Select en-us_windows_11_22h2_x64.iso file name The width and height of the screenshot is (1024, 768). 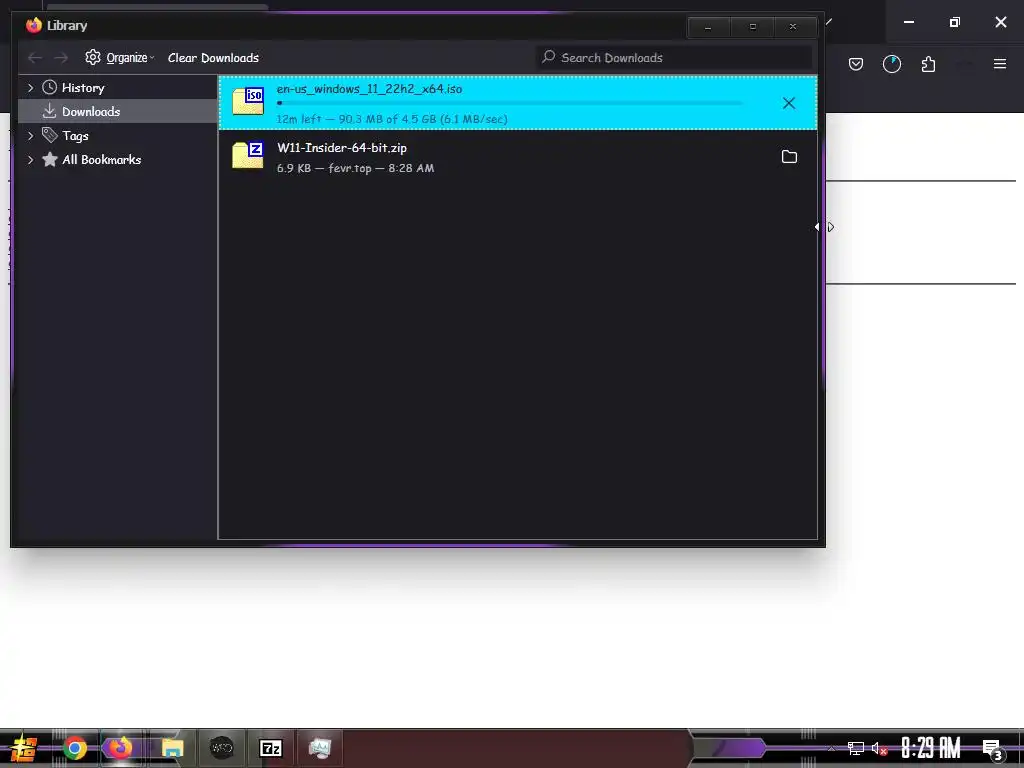[369, 89]
